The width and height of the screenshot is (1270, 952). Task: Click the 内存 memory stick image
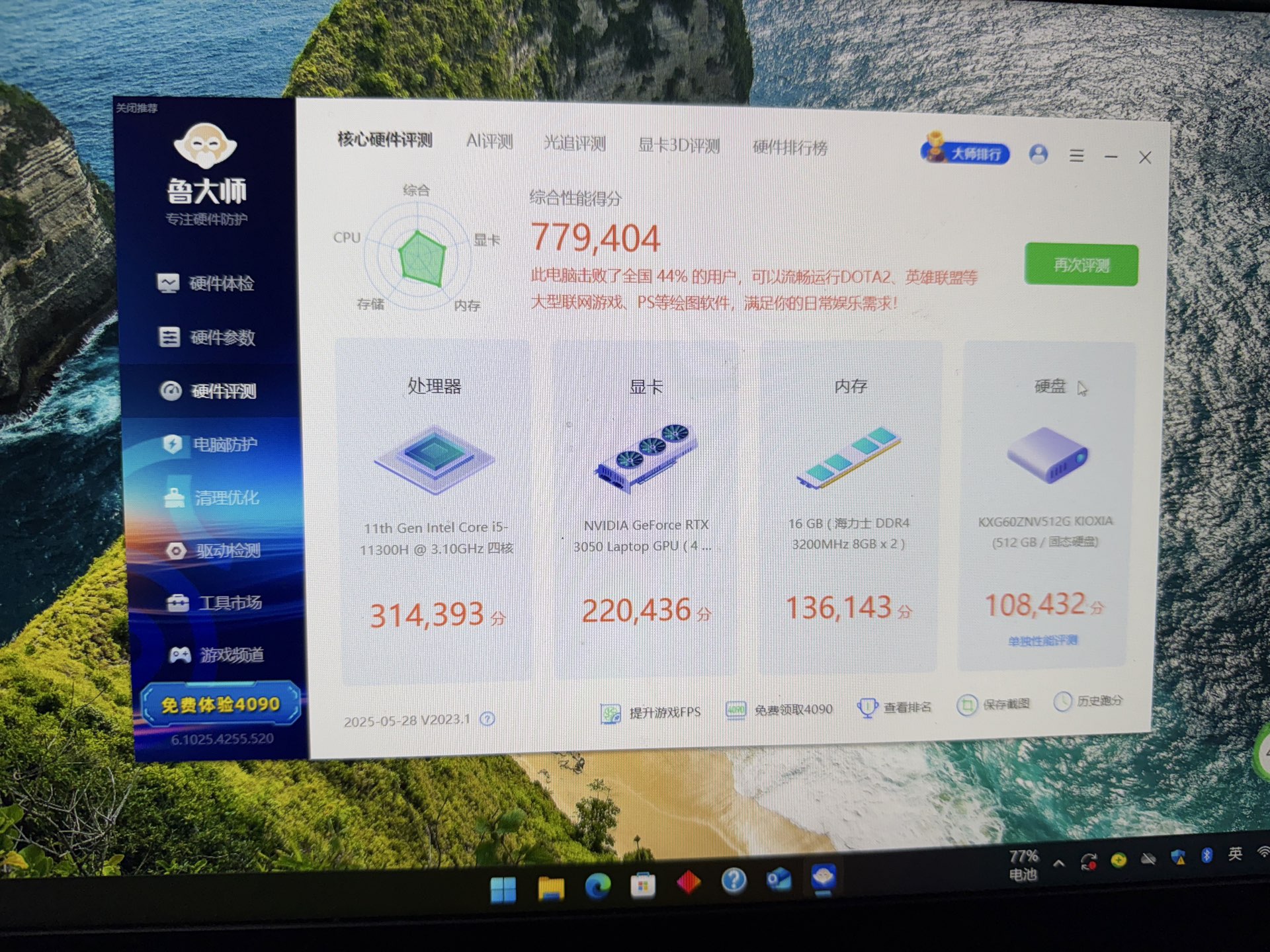849,457
